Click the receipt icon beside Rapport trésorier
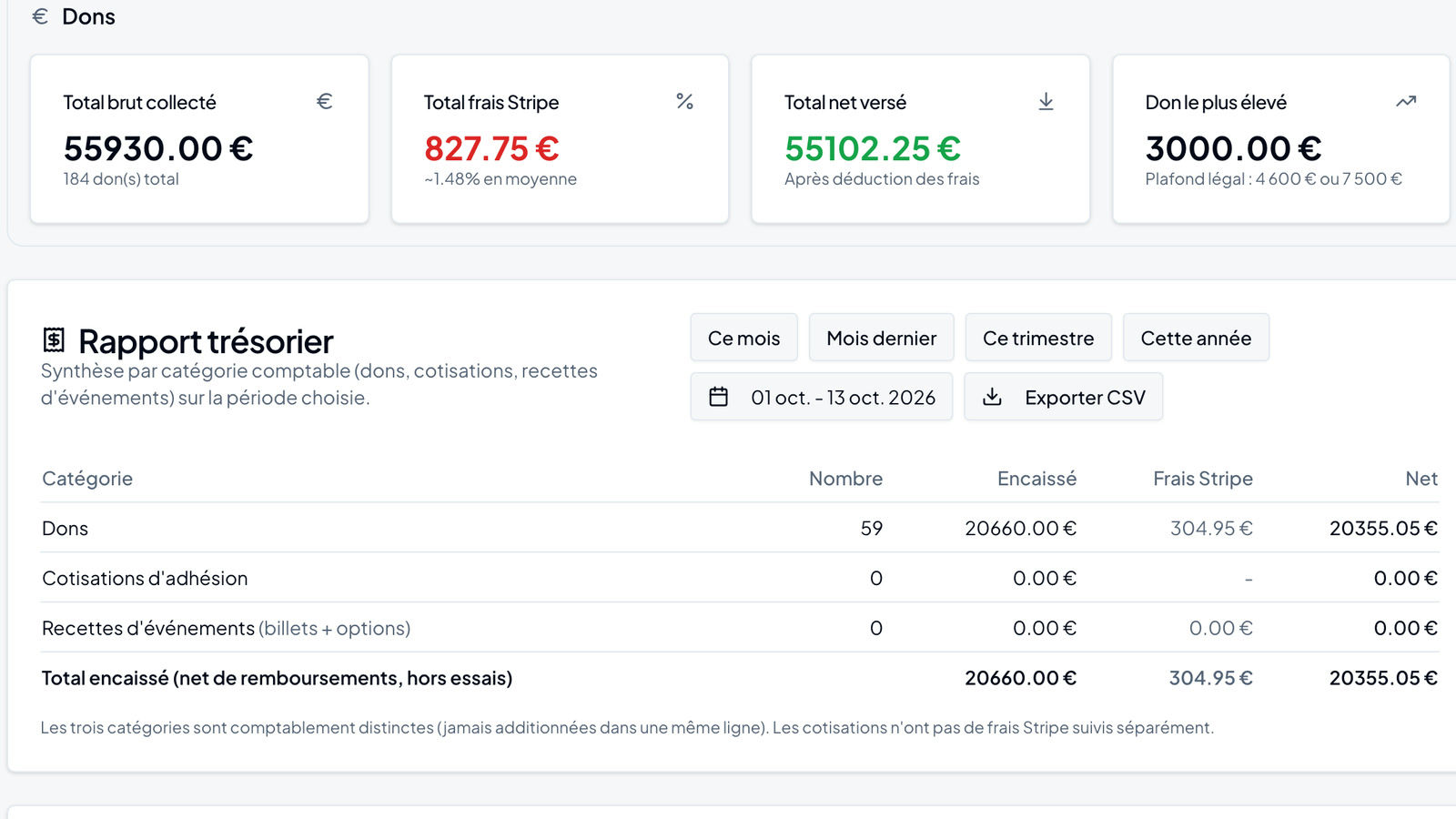The width and height of the screenshot is (1456, 819). tap(54, 340)
